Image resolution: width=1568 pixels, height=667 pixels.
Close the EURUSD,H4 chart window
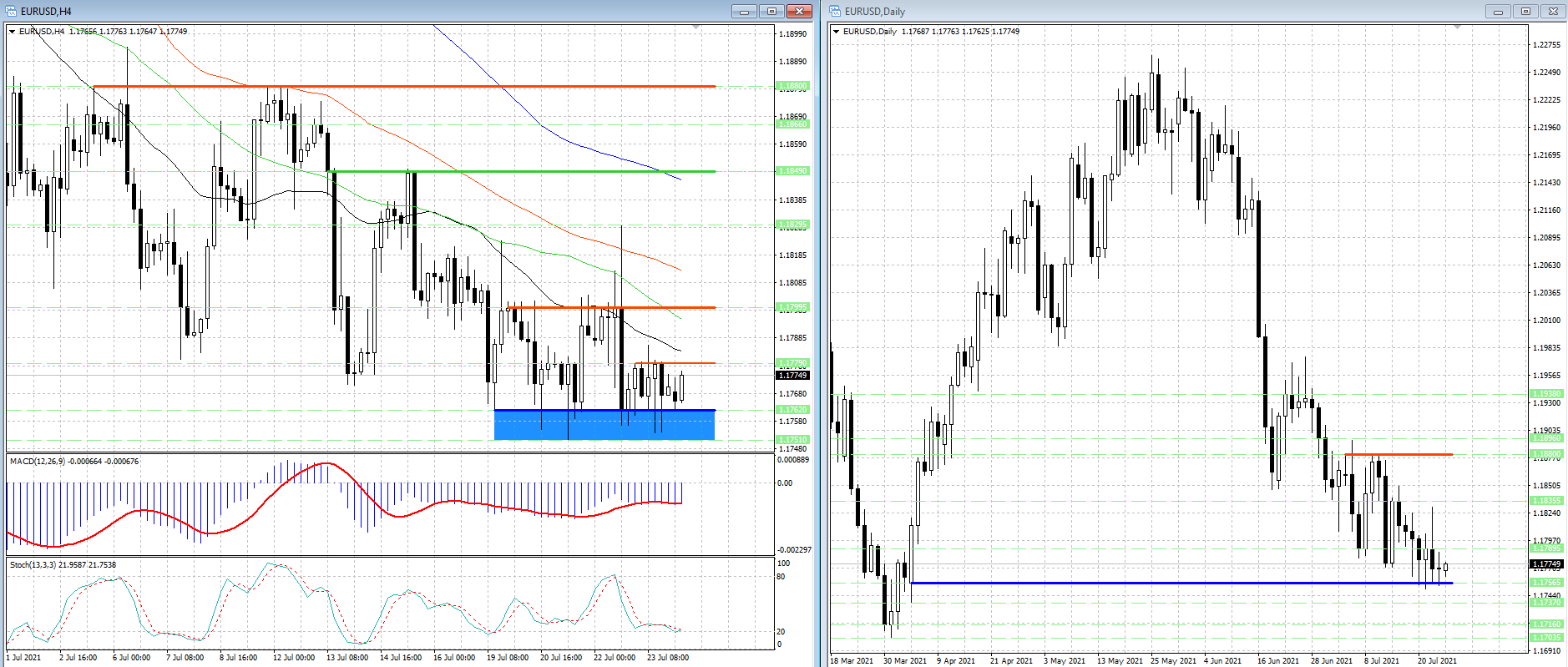(x=799, y=11)
